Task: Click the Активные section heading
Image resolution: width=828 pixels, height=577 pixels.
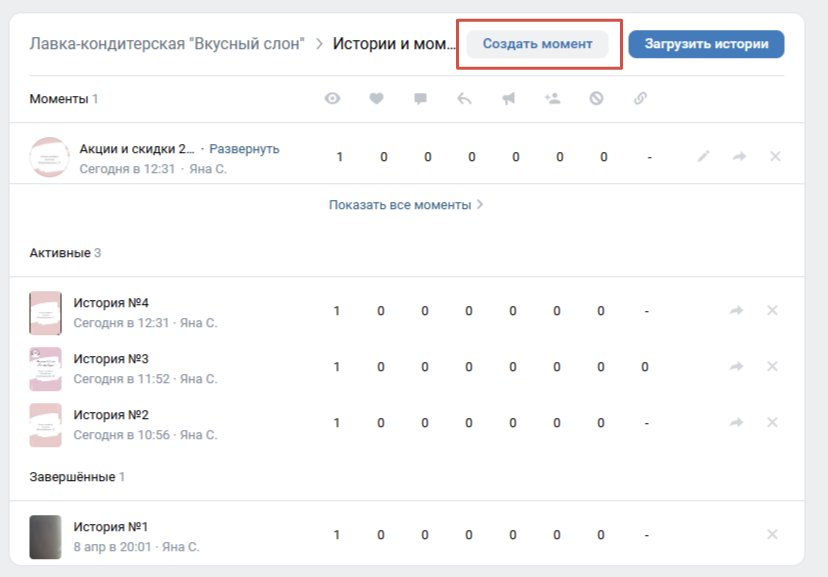Action: point(60,253)
